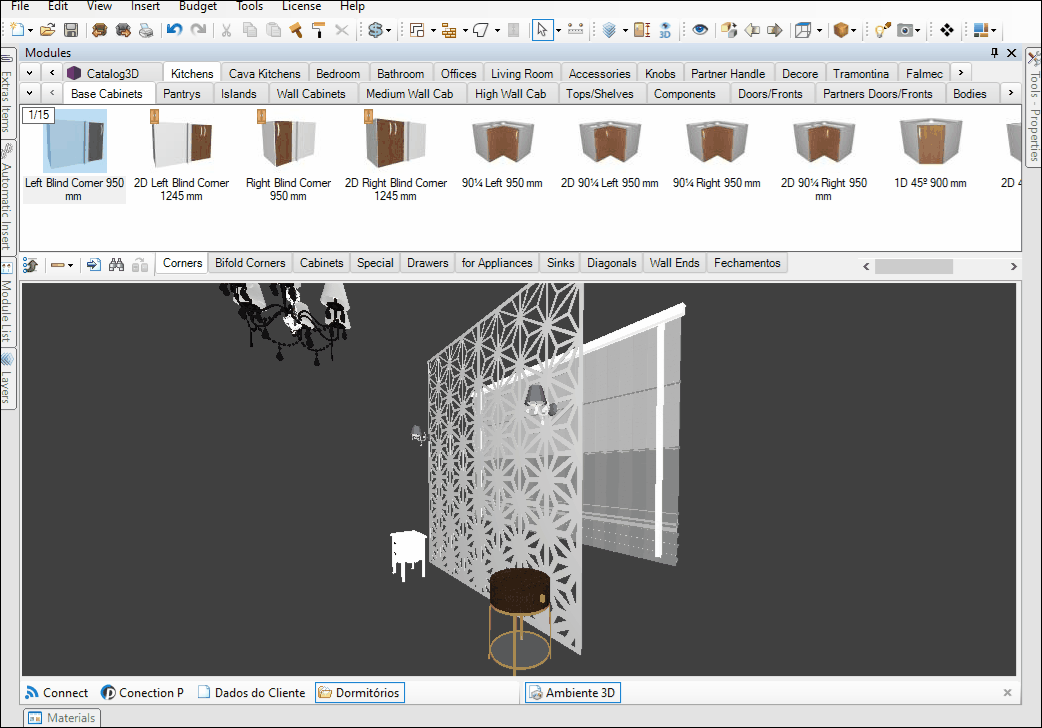Screen dimensions: 1042x728
Task: Expand the Base Cabinets row dropdown chevron
Action: coord(30,93)
